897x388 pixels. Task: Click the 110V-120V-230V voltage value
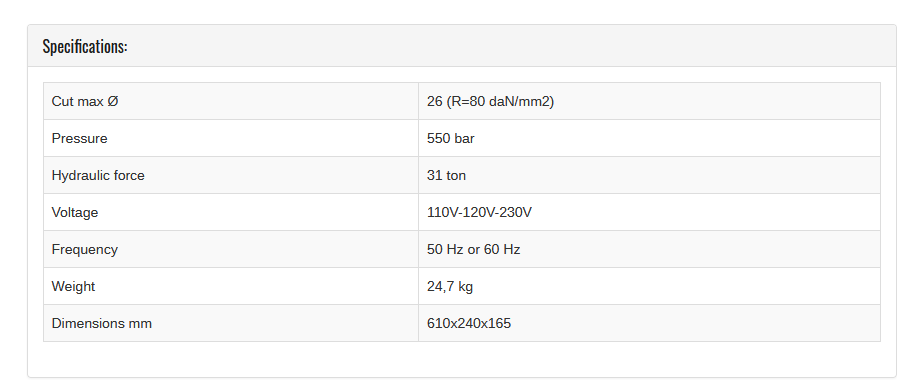click(x=479, y=212)
